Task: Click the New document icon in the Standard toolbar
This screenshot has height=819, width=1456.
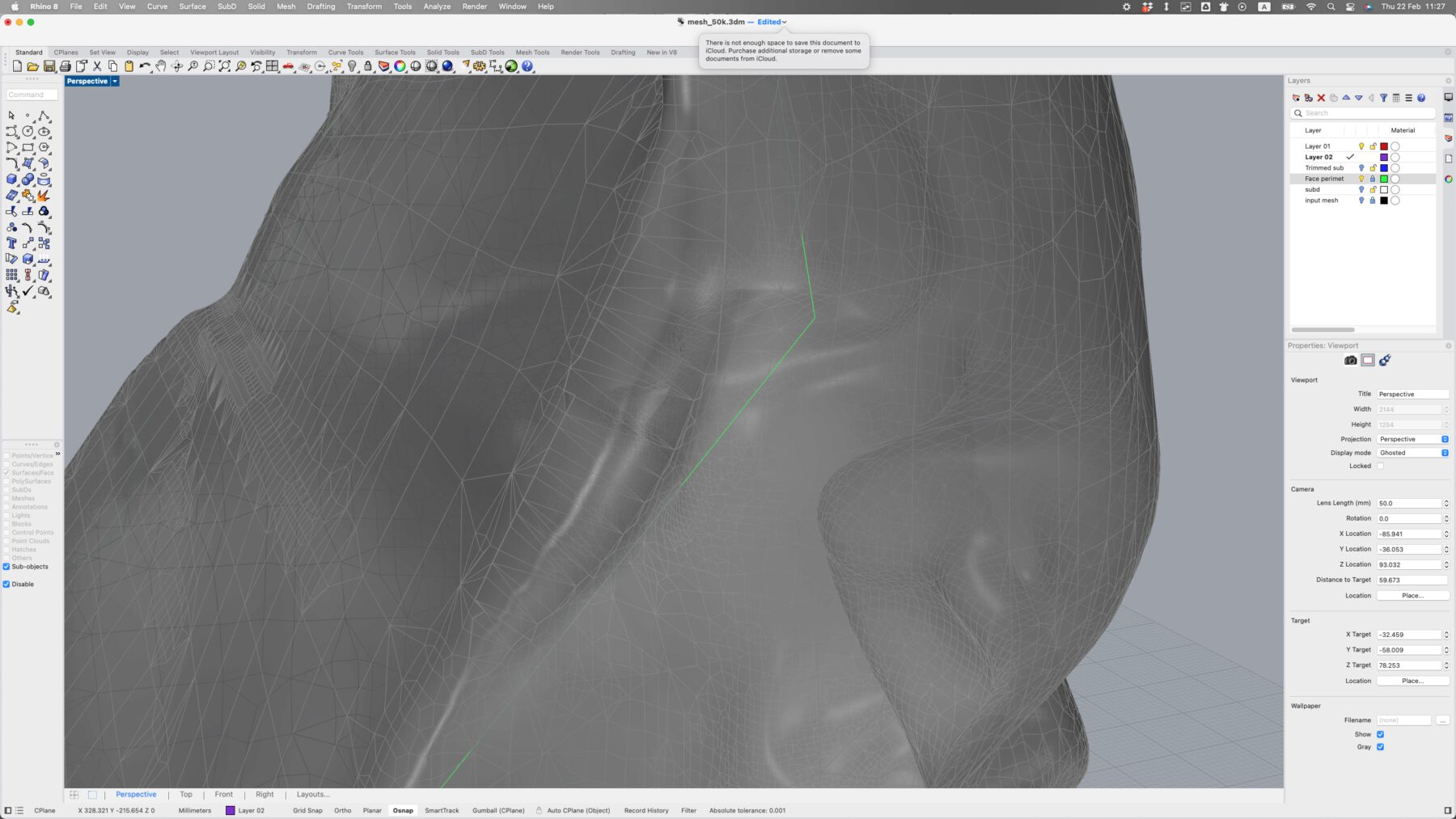Action: [17, 66]
